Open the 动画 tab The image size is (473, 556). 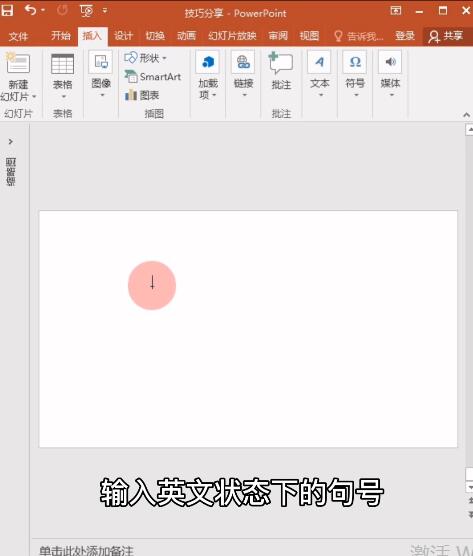click(187, 35)
